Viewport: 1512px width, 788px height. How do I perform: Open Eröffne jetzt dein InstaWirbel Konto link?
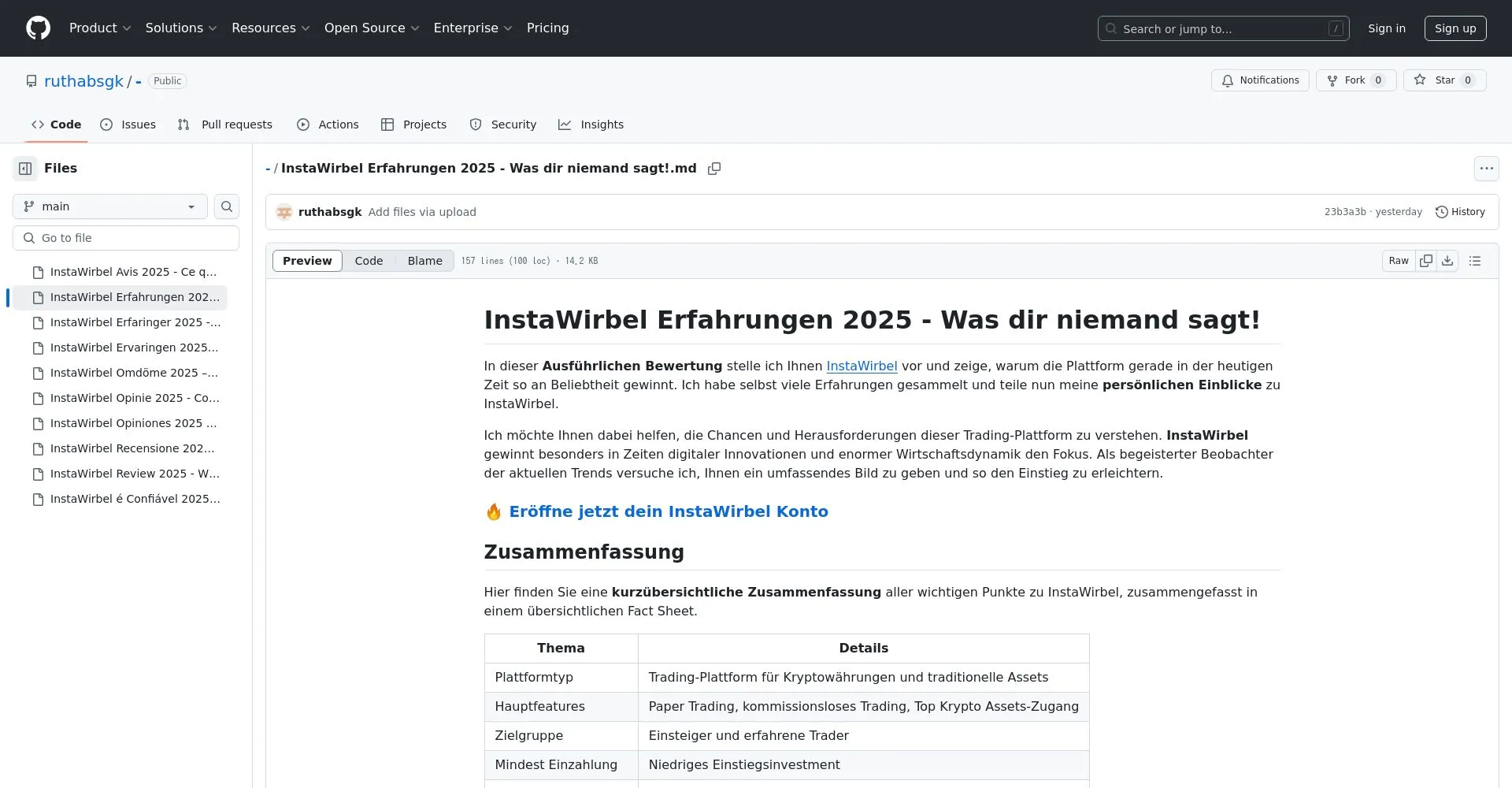pos(669,511)
